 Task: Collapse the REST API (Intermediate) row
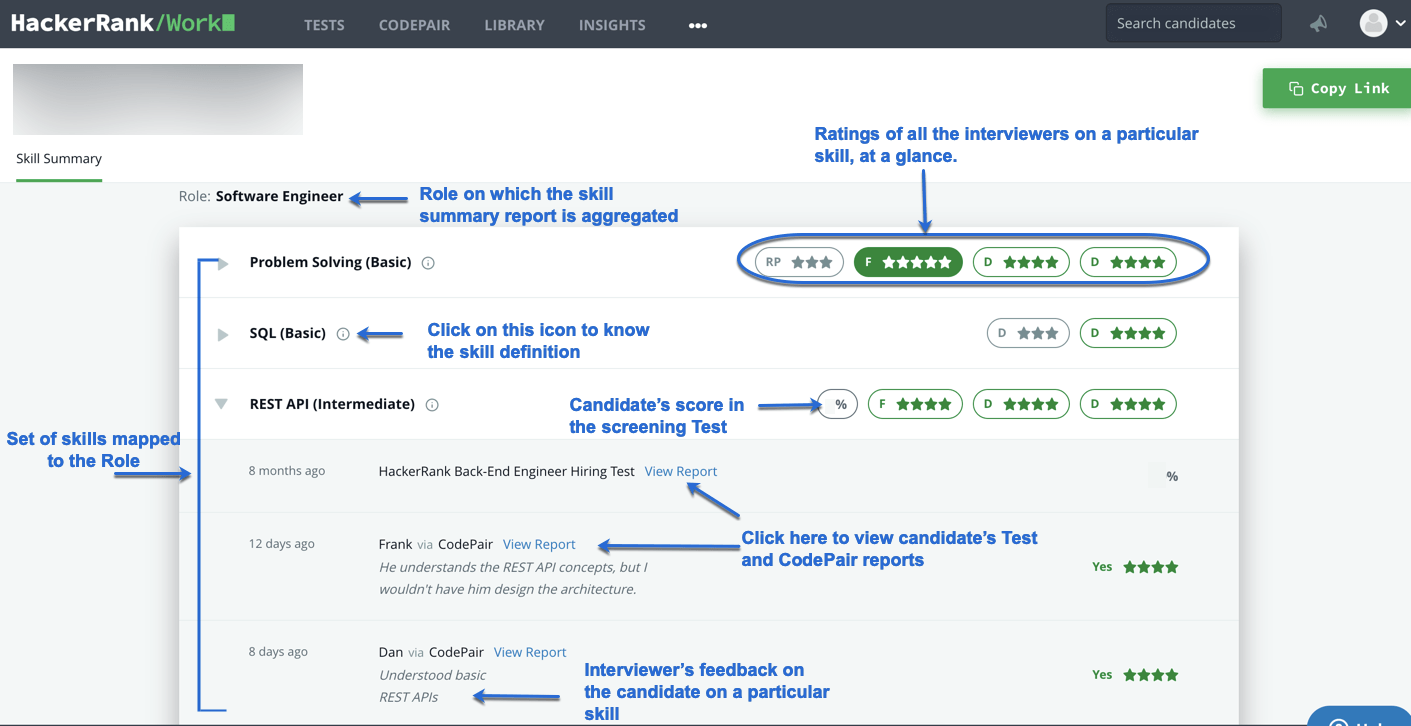coord(222,404)
